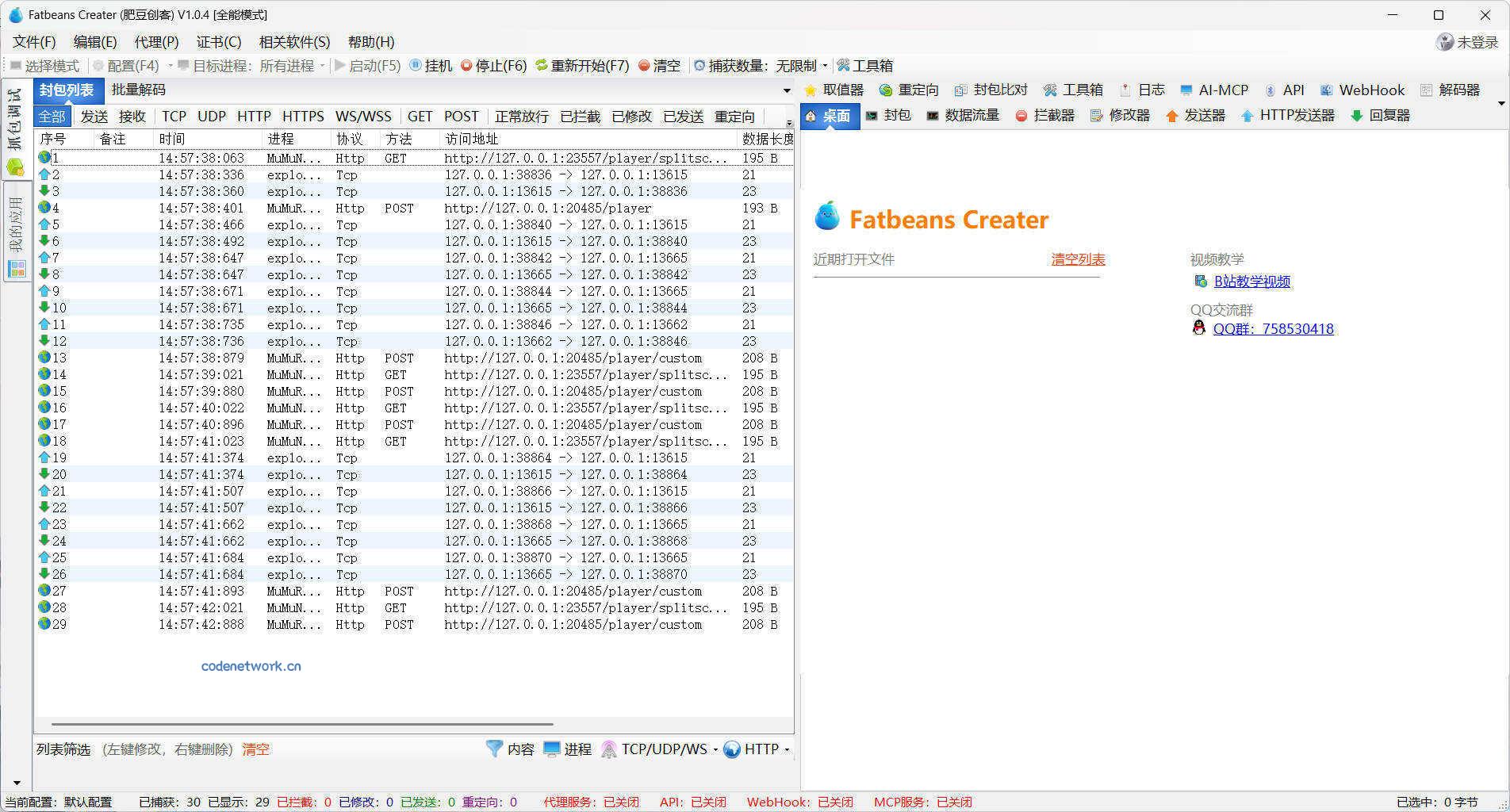
Task: Filter list by 全部
Action: [x=52, y=117]
